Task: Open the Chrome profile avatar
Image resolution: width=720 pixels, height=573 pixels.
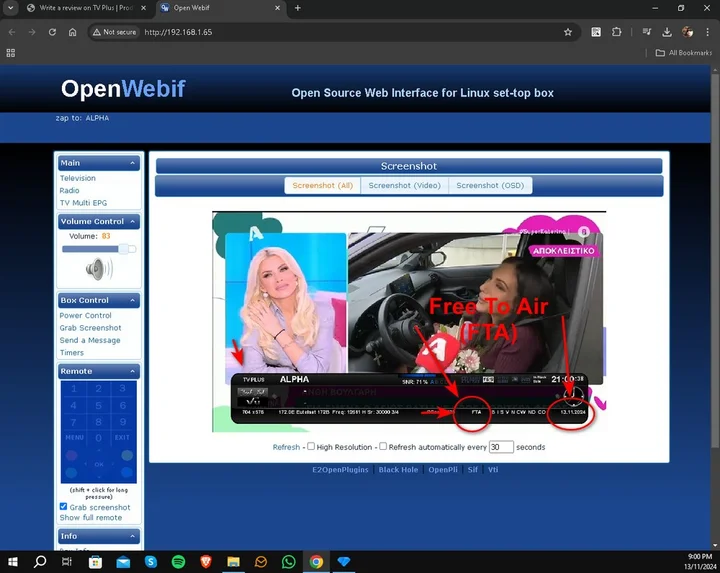Action: pyautogui.click(x=687, y=32)
